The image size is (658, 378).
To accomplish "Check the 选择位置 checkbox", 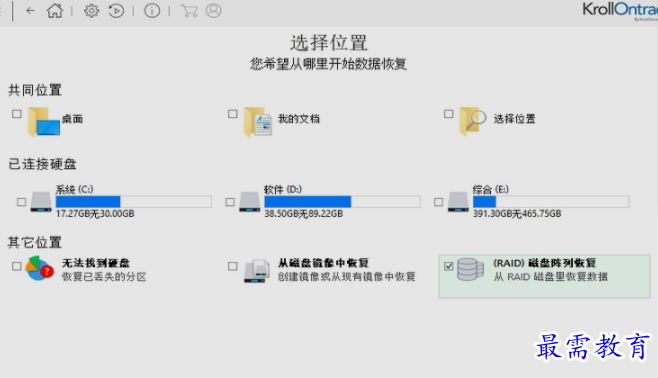I will 449,114.
